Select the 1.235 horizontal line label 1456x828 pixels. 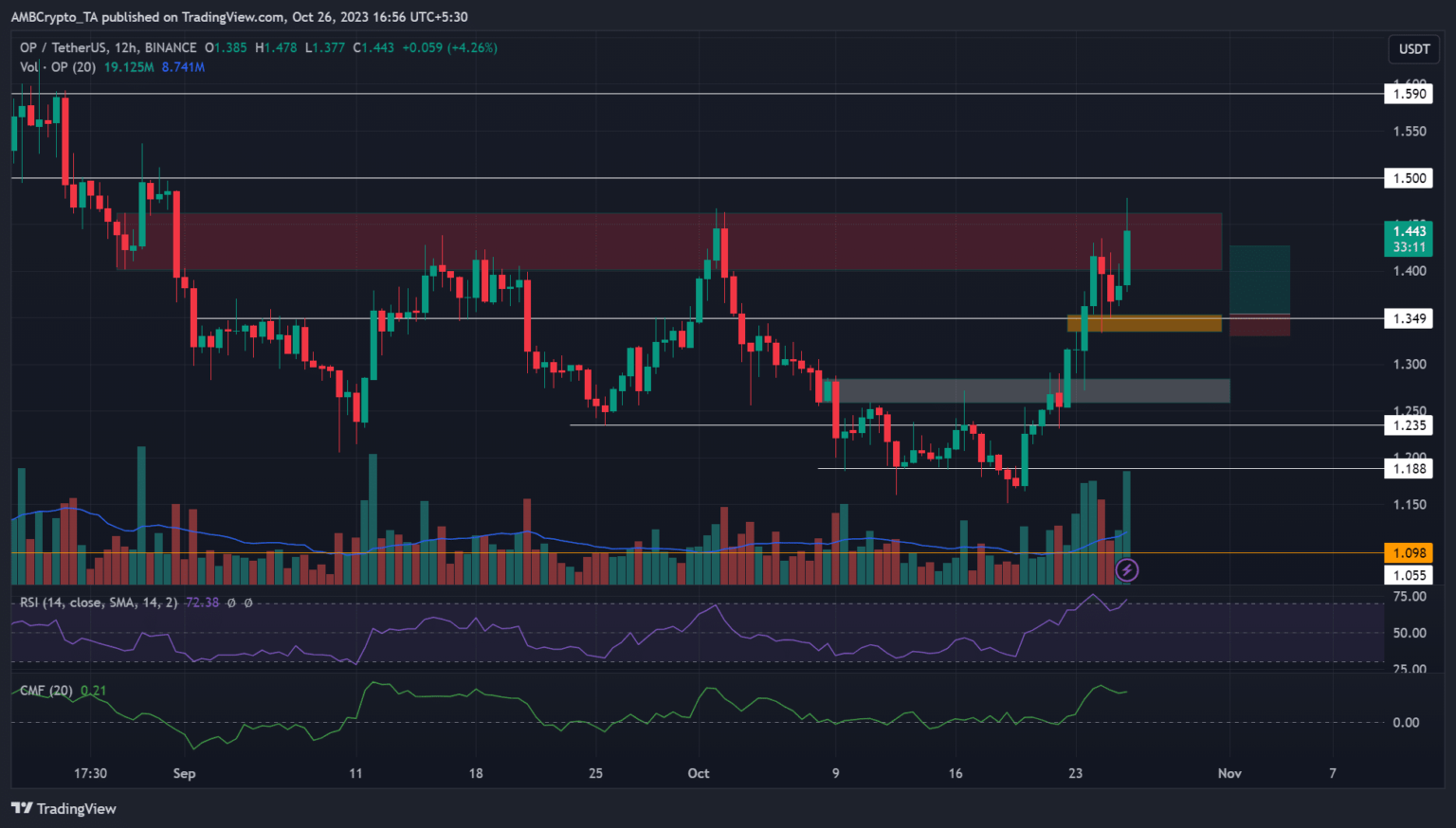point(1409,425)
